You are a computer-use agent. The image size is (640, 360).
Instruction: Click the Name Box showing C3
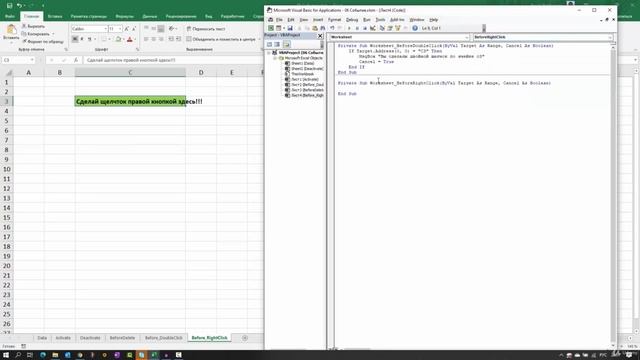(18, 60)
